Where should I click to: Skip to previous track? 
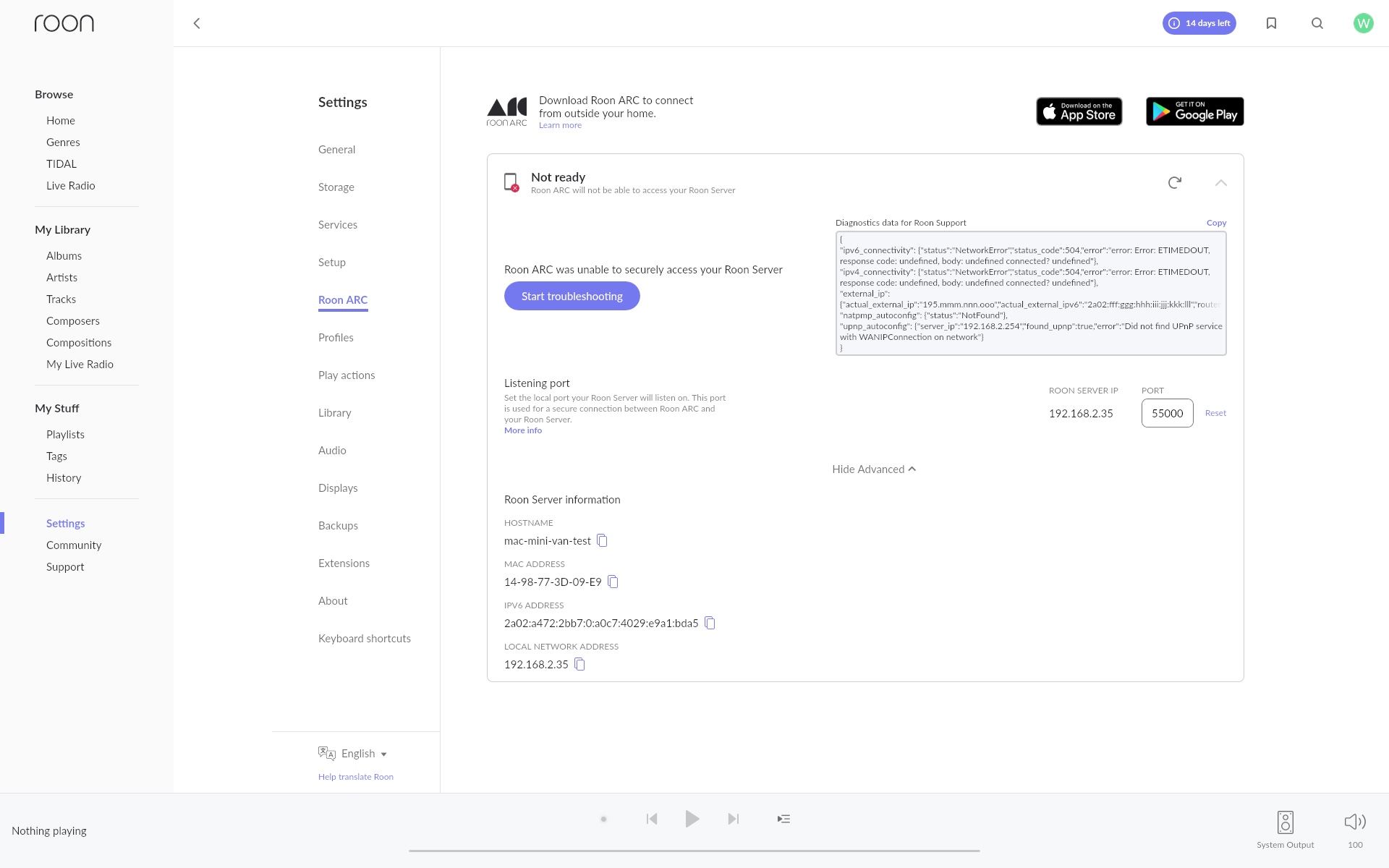(652, 819)
